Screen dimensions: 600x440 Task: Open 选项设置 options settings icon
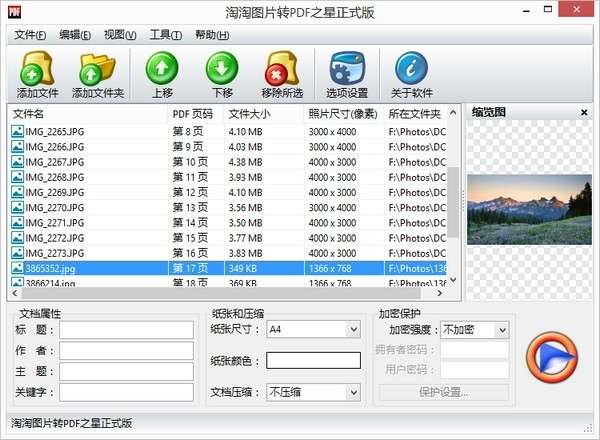[347, 75]
